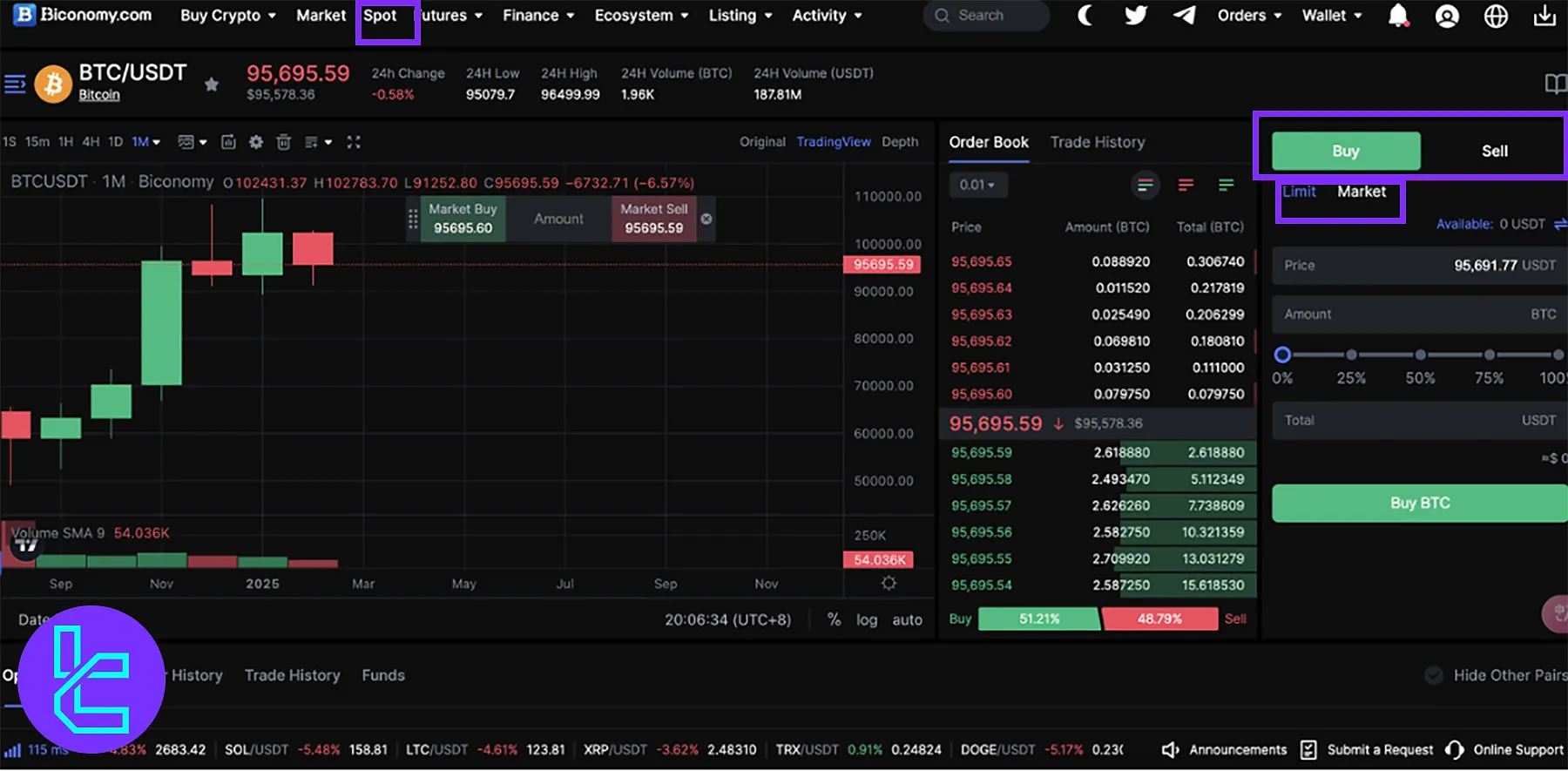
Task: Select the Sell side button
Action: click(x=1495, y=151)
